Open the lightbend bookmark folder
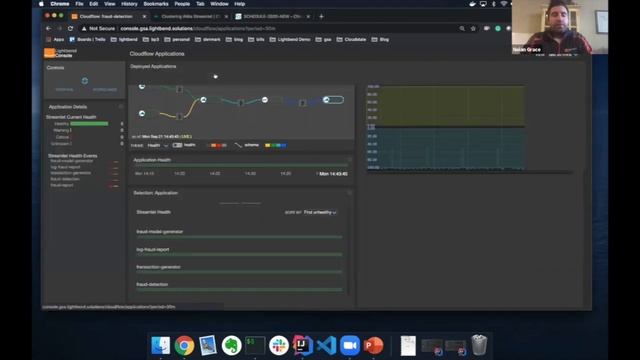Image resolution: width=640 pixels, height=360 pixels. 124,40
